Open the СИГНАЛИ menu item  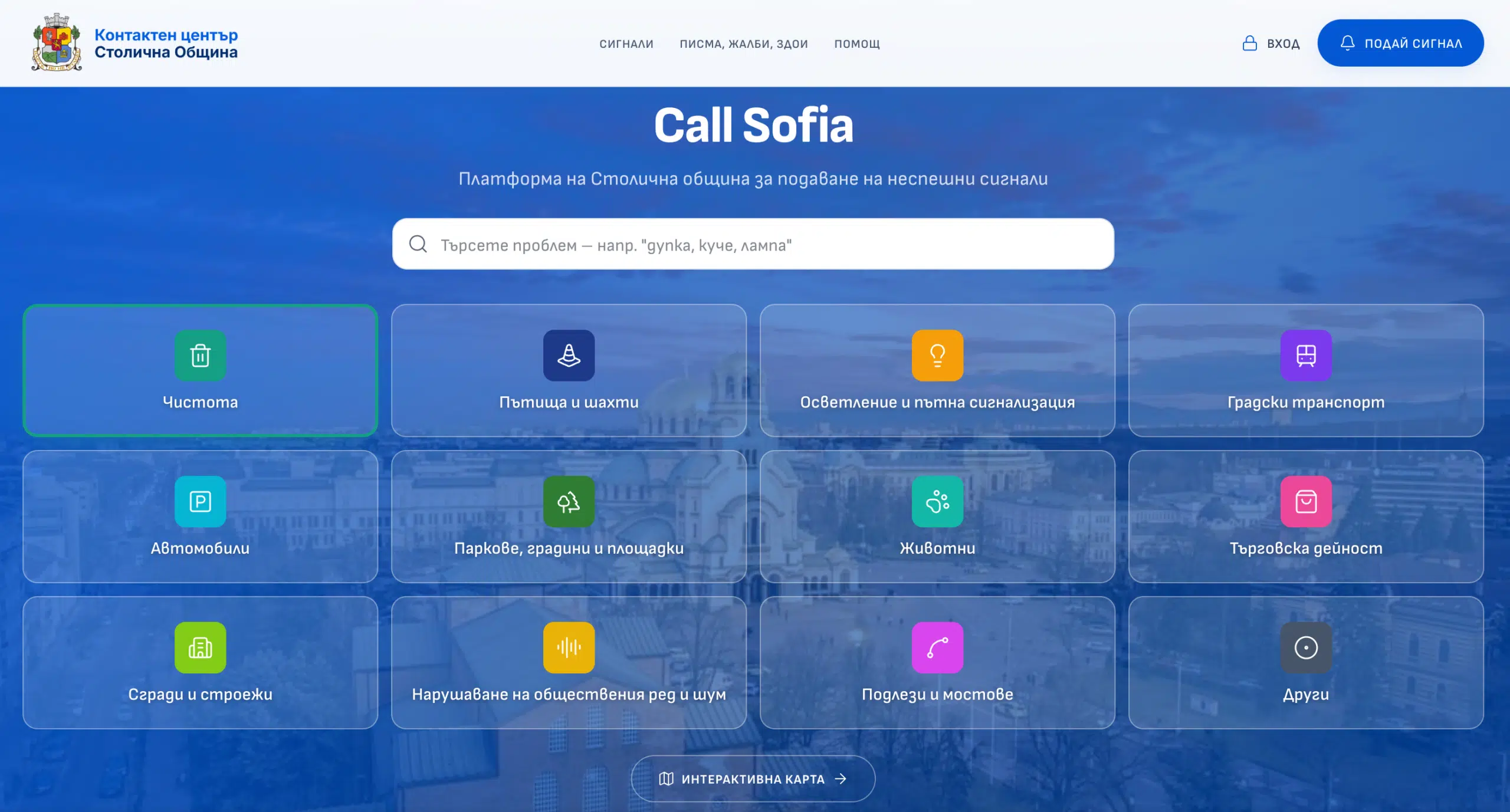tap(626, 44)
